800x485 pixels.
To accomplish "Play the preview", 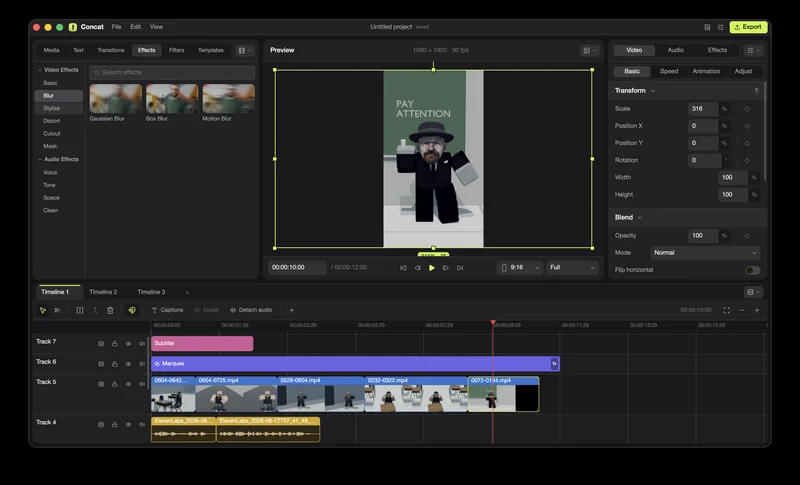I will (x=432, y=268).
